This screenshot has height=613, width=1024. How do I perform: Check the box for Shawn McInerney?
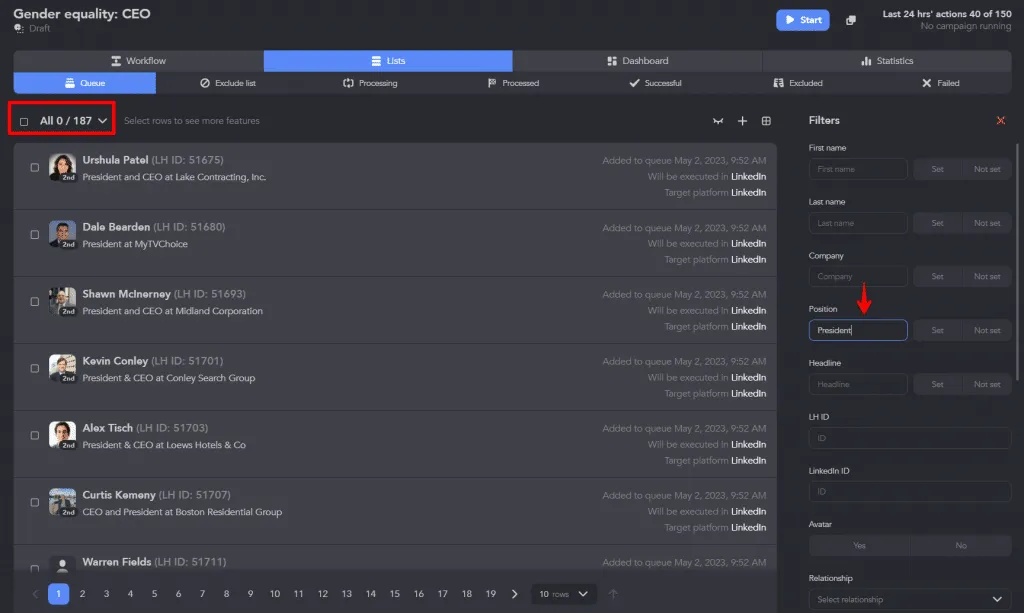coord(35,302)
